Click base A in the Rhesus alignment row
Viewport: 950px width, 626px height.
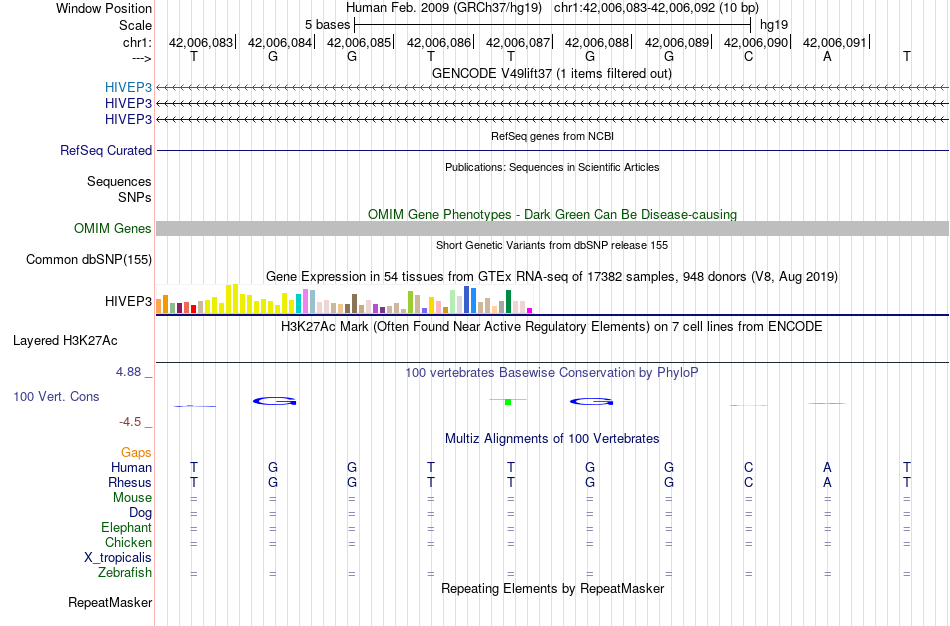pyautogui.click(x=827, y=482)
